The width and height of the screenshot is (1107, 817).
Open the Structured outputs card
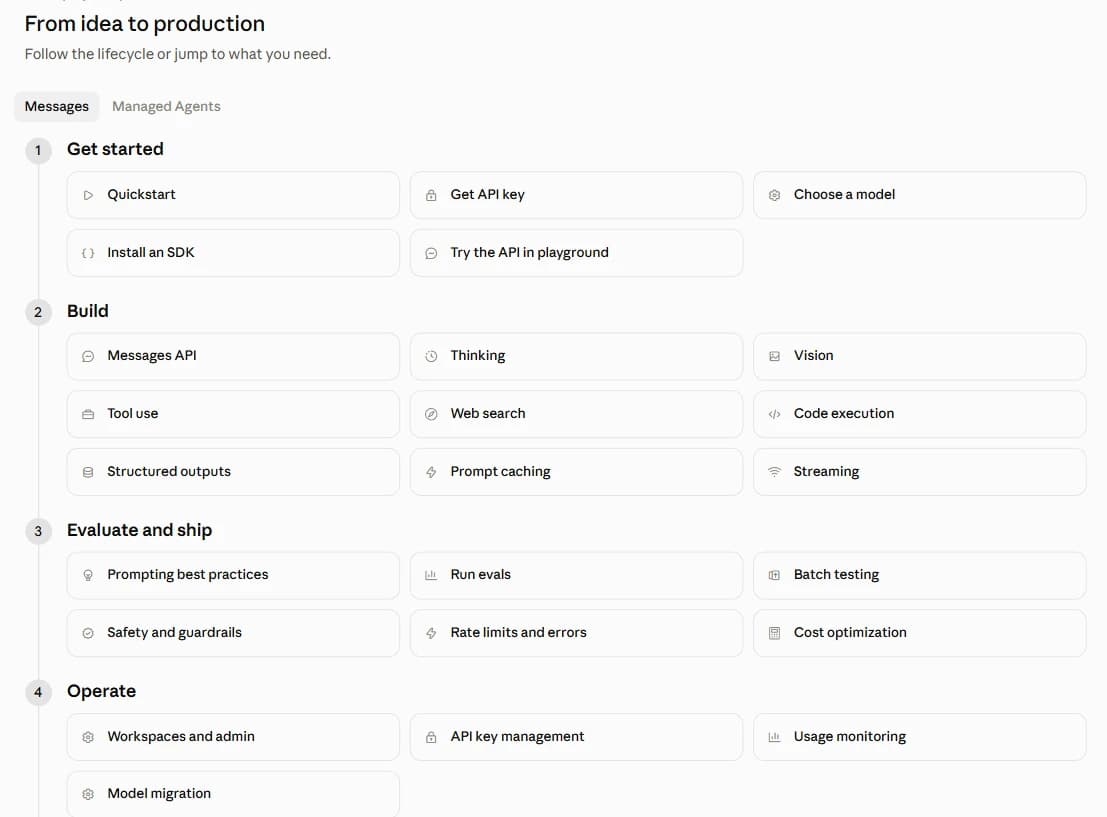tap(233, 472)
